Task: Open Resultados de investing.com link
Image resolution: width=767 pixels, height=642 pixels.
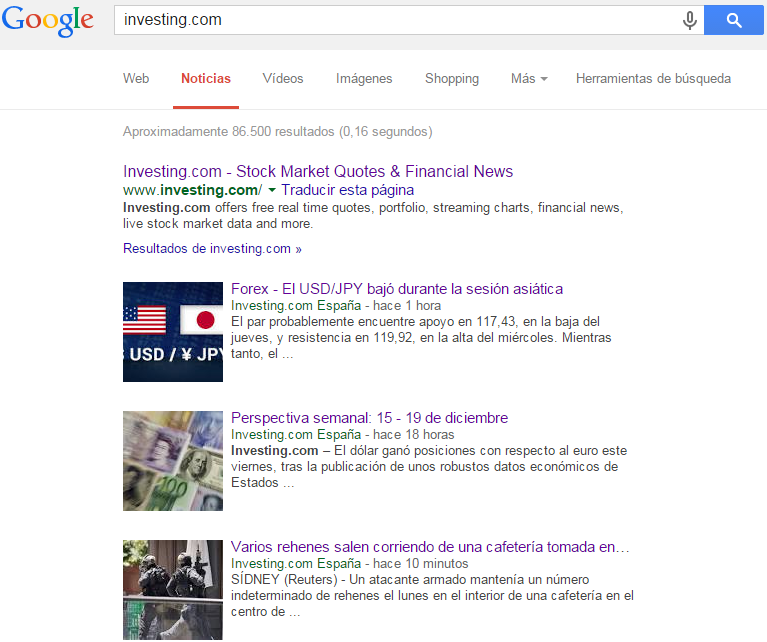Action: tap(212, 249)
